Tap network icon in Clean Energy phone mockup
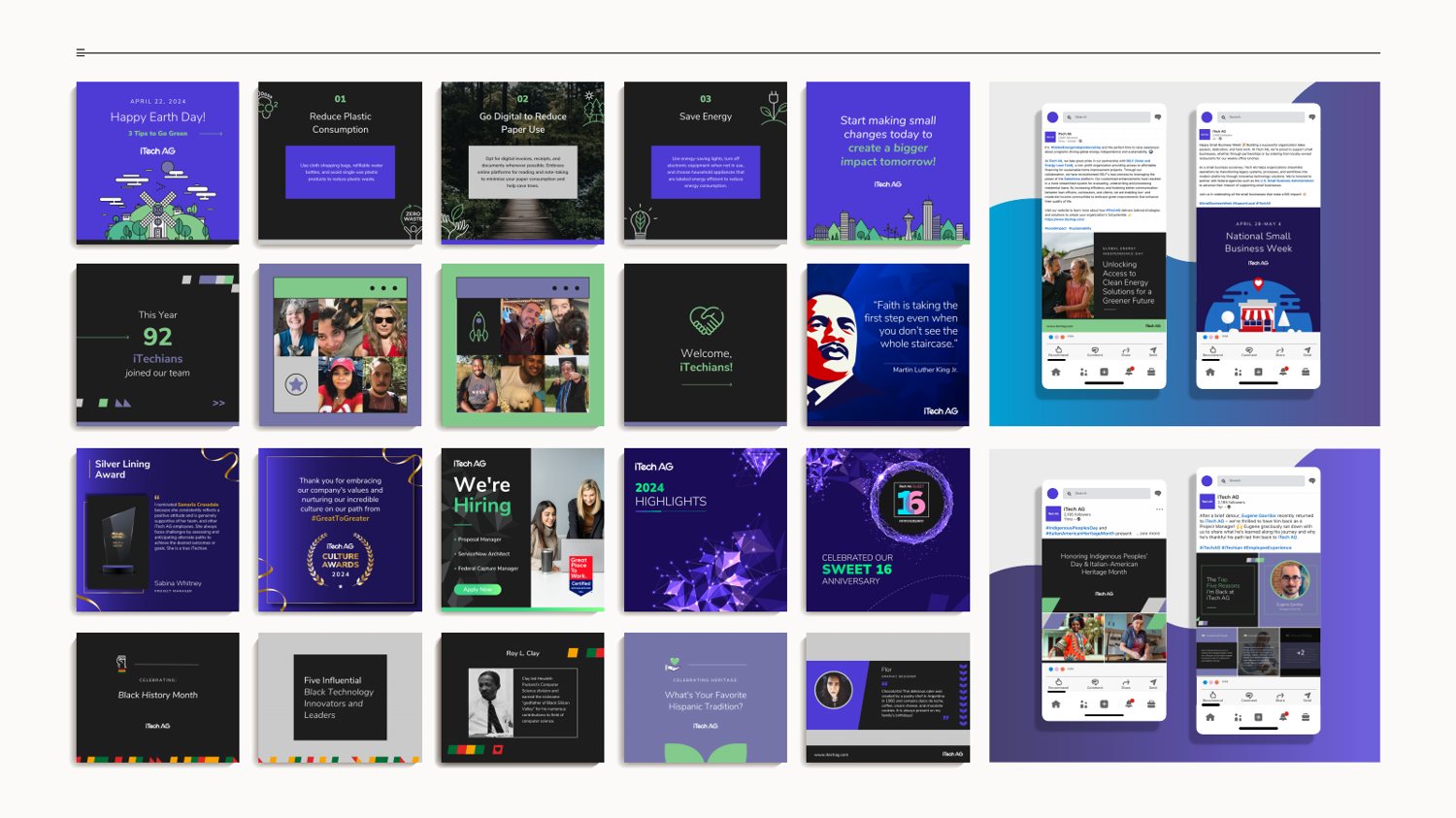 pos(1083,372)
